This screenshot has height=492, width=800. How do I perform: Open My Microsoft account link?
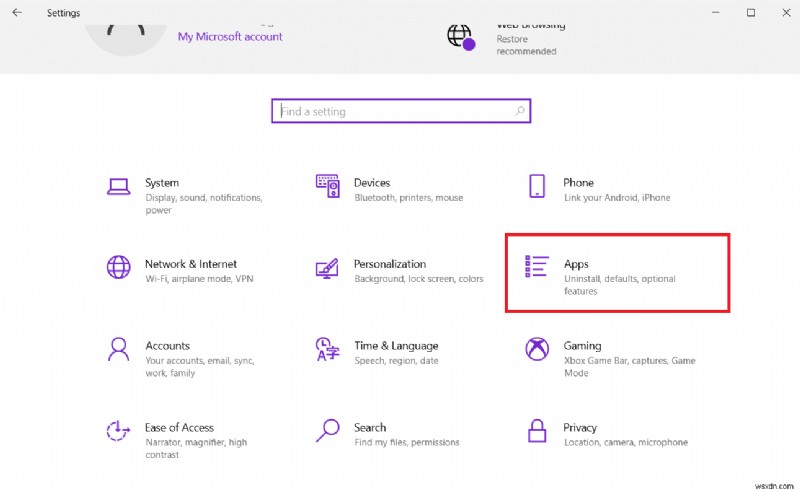[230, 37]
